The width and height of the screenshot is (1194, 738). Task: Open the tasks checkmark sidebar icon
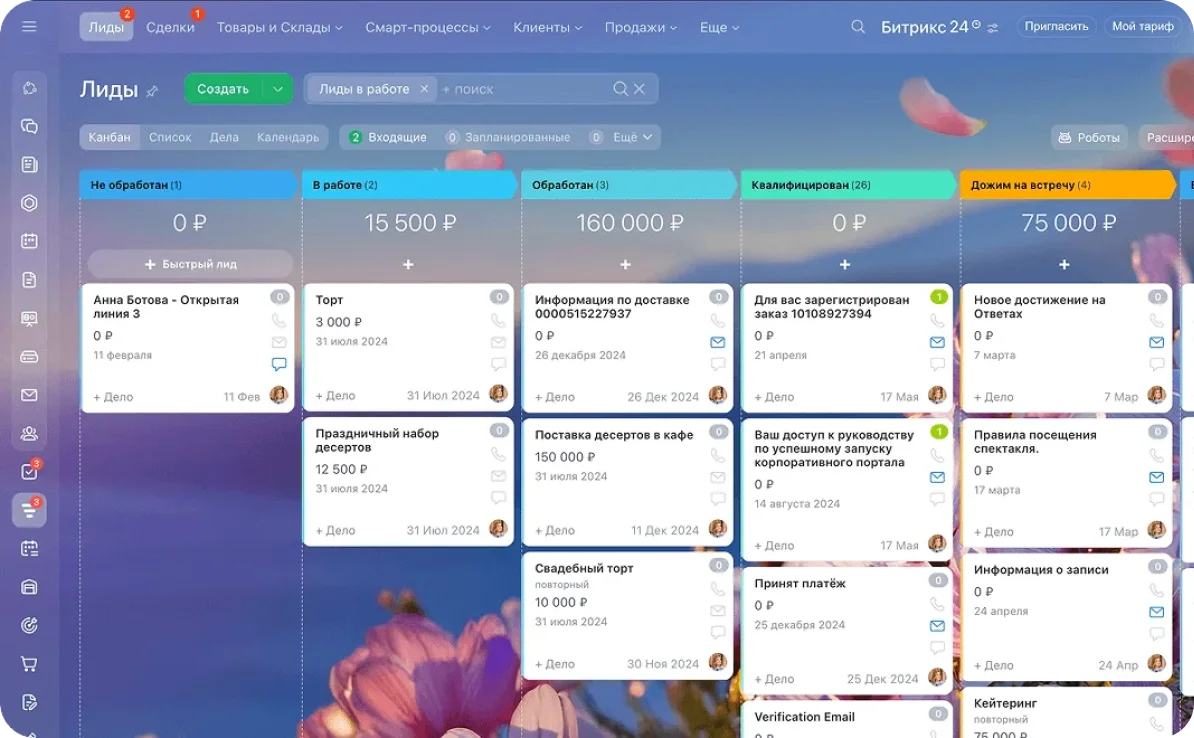[29, 471]
